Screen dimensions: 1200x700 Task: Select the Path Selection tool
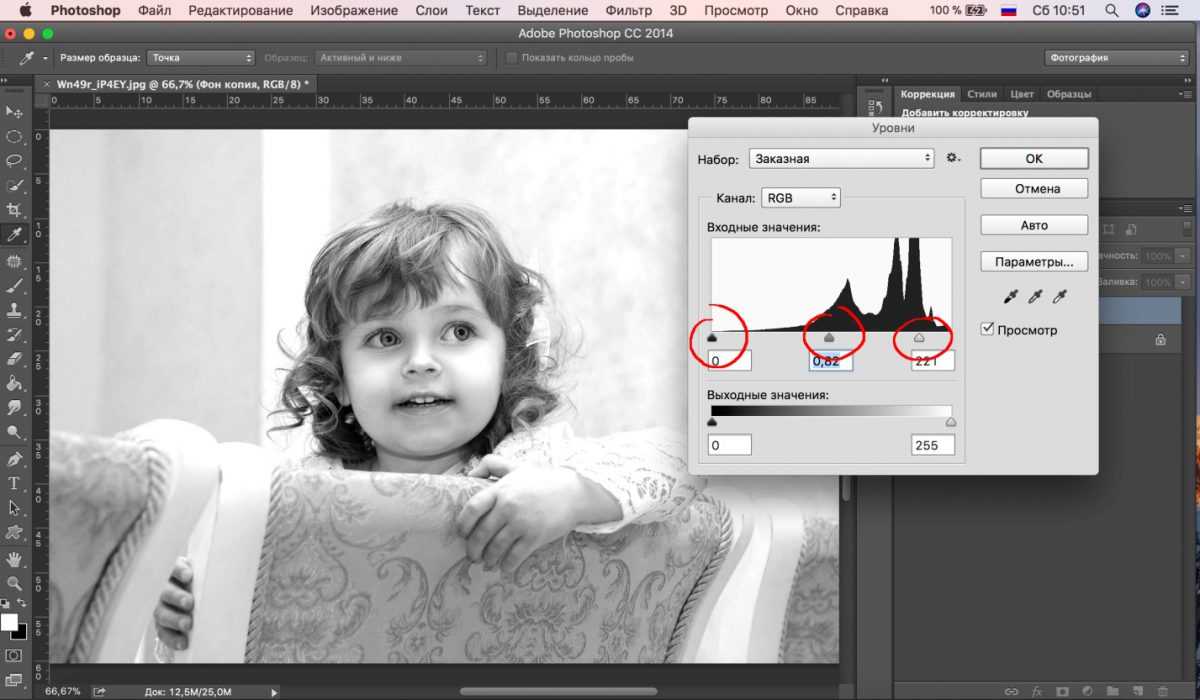(14, 508)
